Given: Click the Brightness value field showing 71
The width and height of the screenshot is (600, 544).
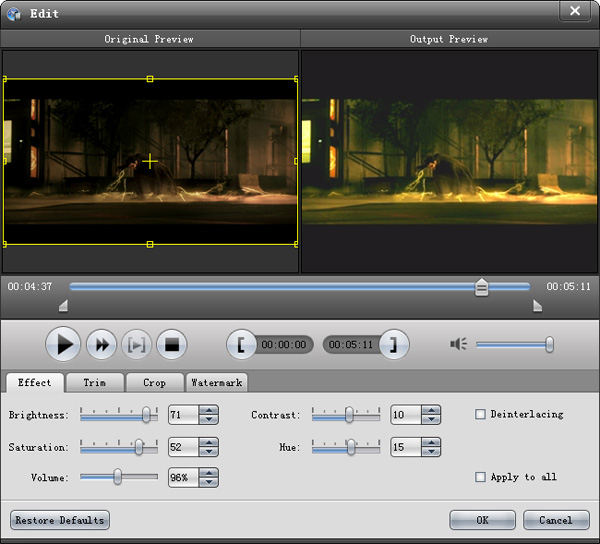Looking at the screenshot, I should pos(184,415).
